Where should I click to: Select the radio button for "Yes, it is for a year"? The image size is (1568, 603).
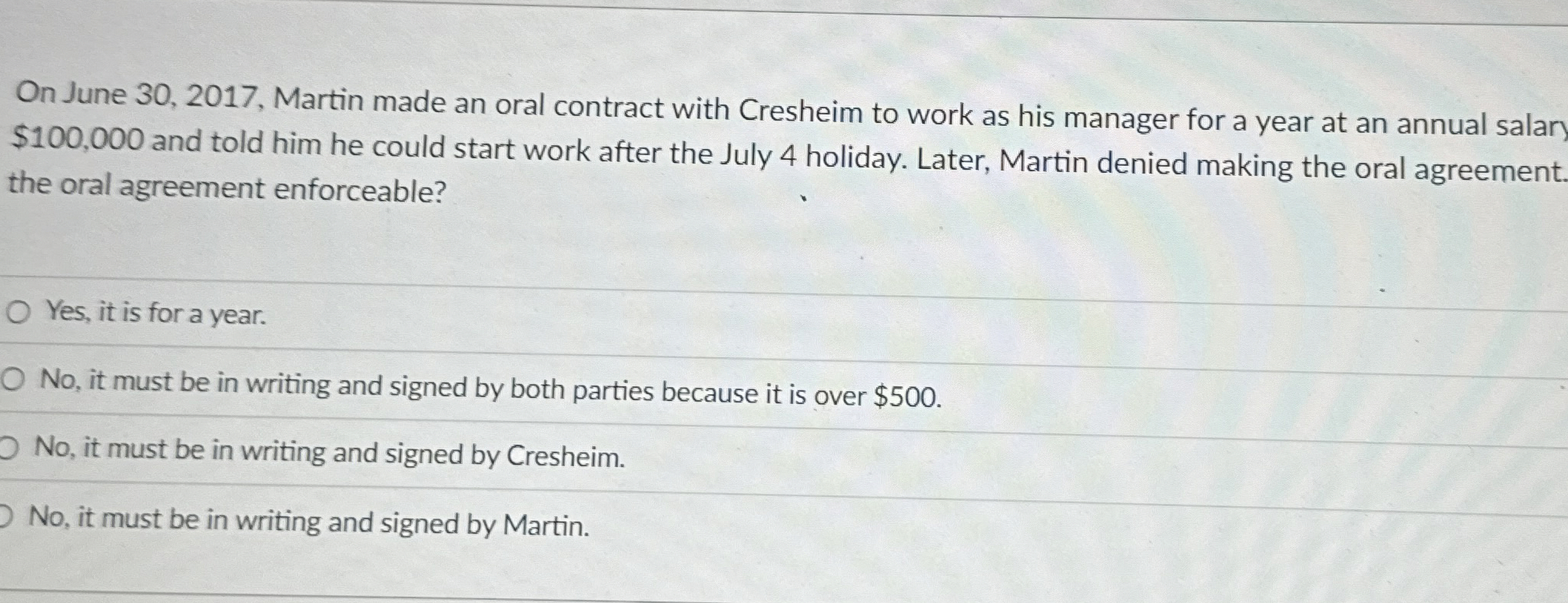(x=17, y=311)
